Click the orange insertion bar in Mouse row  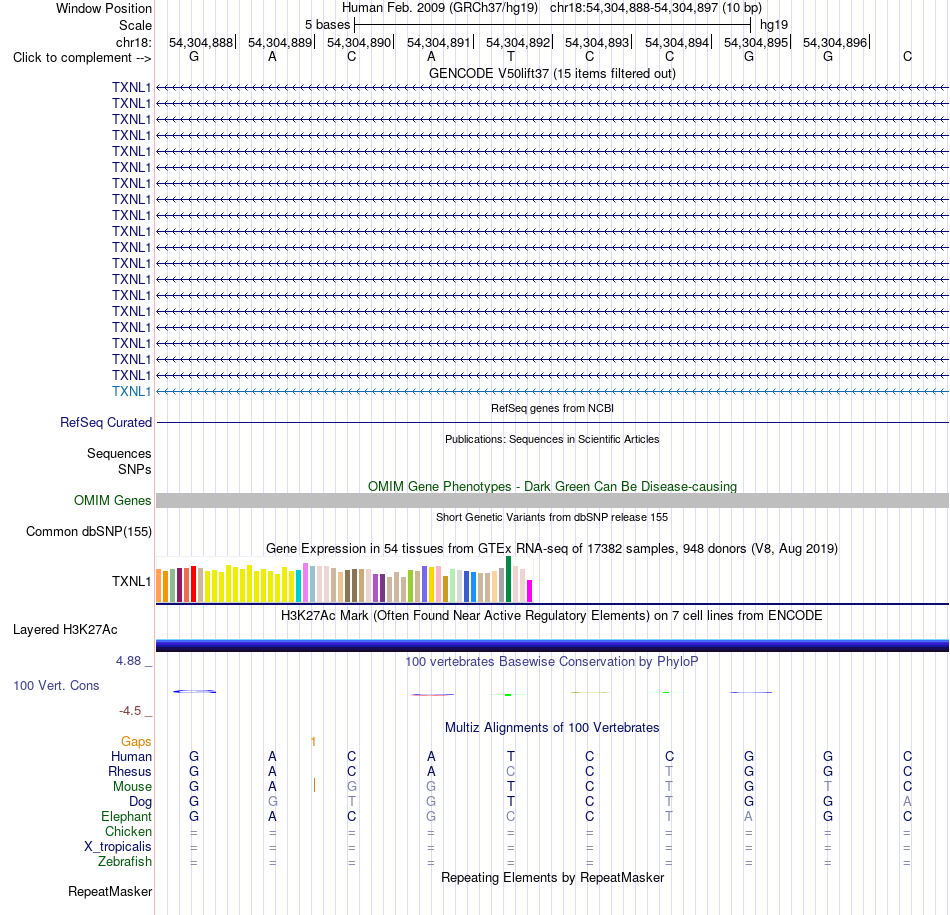pyautogui.click(x=314, y=785)
